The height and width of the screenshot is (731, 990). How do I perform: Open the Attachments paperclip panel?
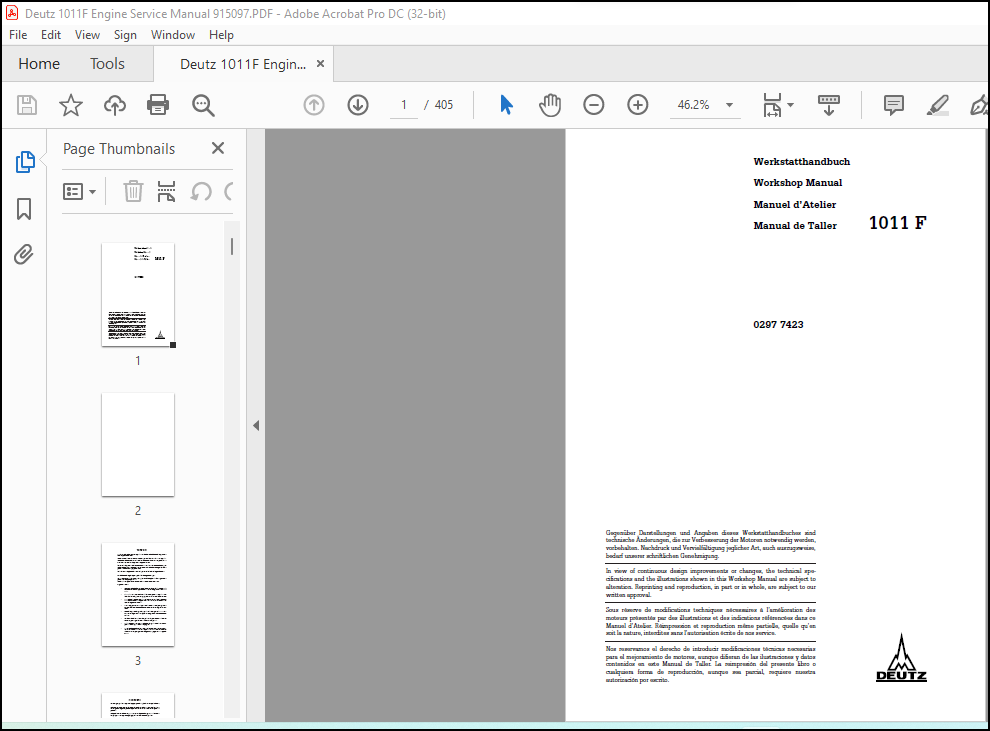pyautogui.click(x=24, y=254)
